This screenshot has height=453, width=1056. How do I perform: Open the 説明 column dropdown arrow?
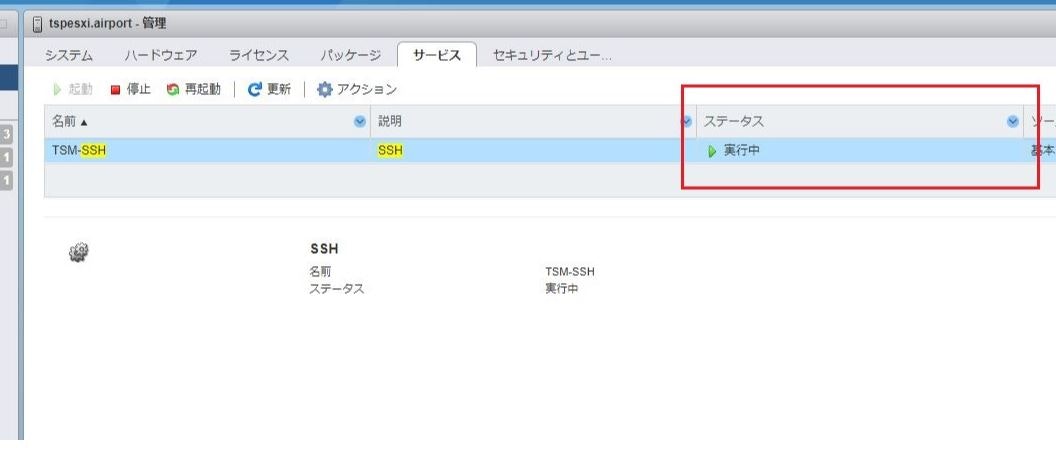click(x=687, y=122)
